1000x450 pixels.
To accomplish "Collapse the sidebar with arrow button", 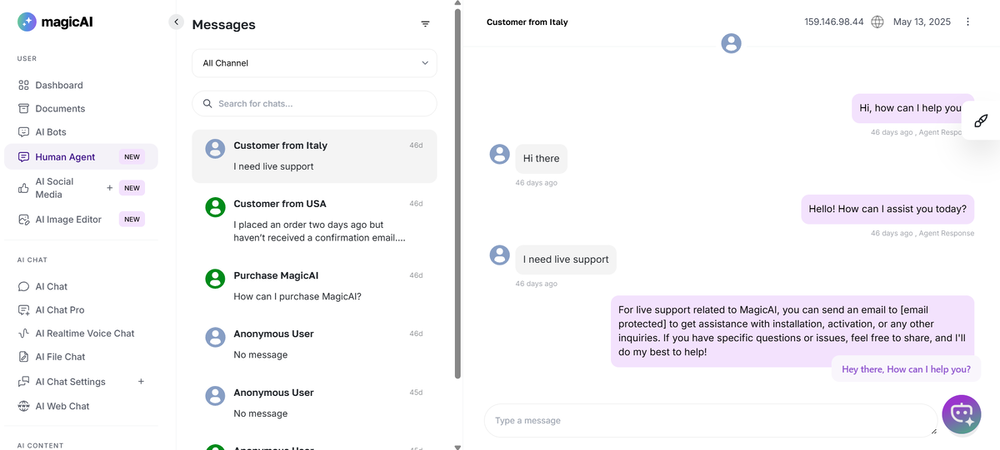I will [x=176, y=21].
